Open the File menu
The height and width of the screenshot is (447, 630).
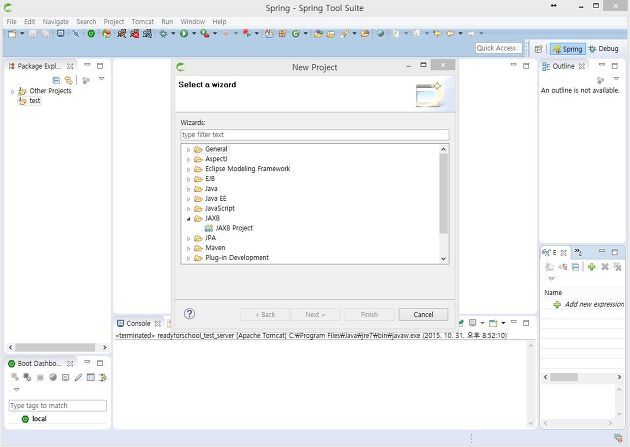tap(12, 22)
